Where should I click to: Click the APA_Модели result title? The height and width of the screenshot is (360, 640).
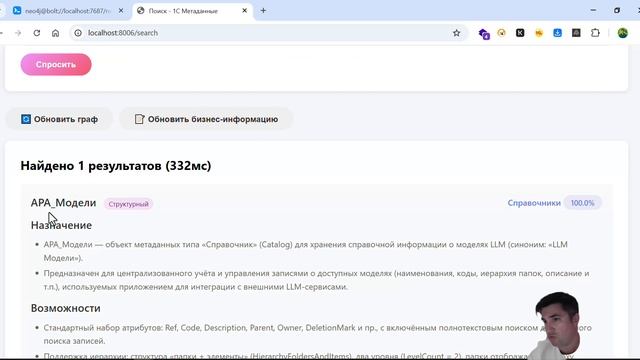(x=63, y=203)
